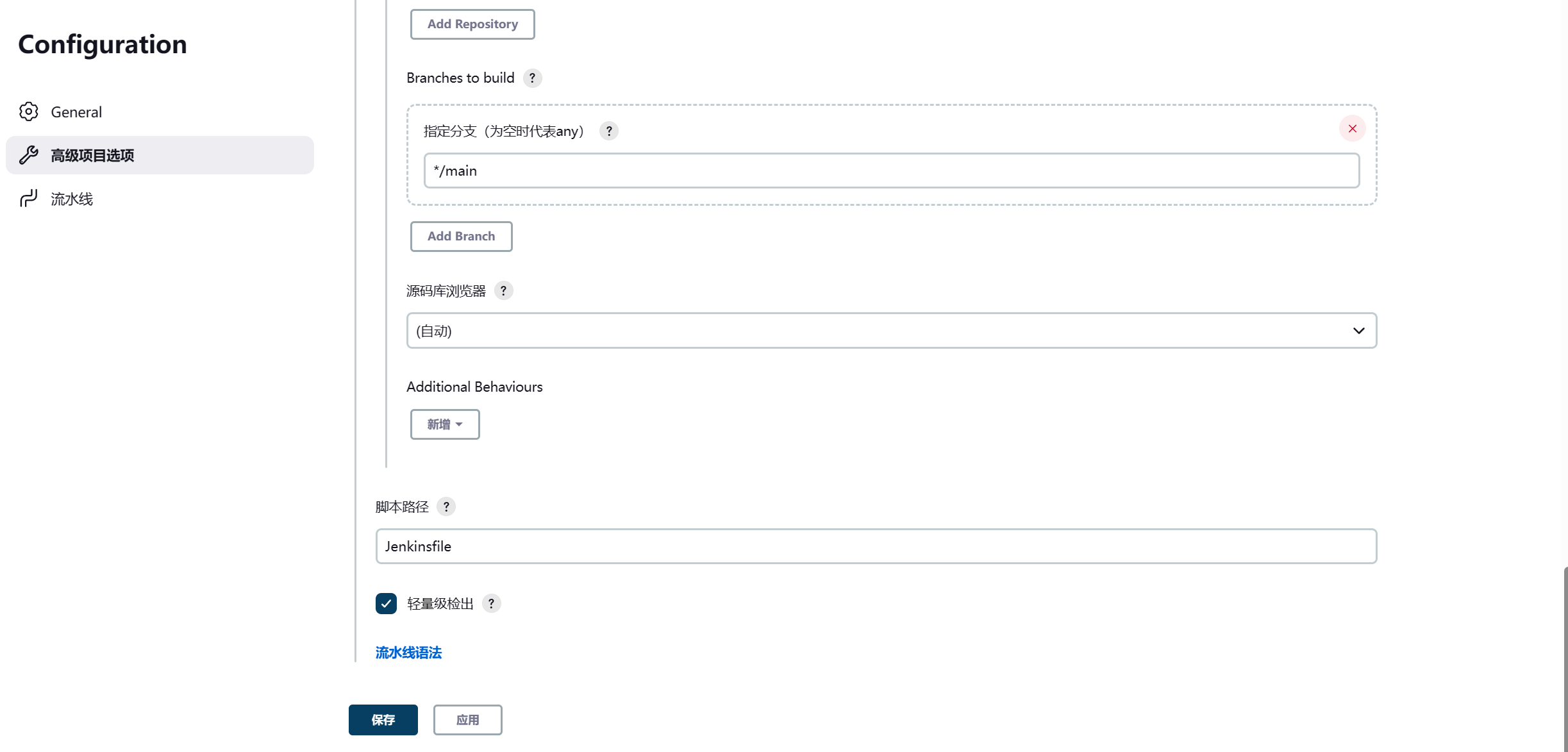Select the 流水线 sidebar item

(72, 199)
